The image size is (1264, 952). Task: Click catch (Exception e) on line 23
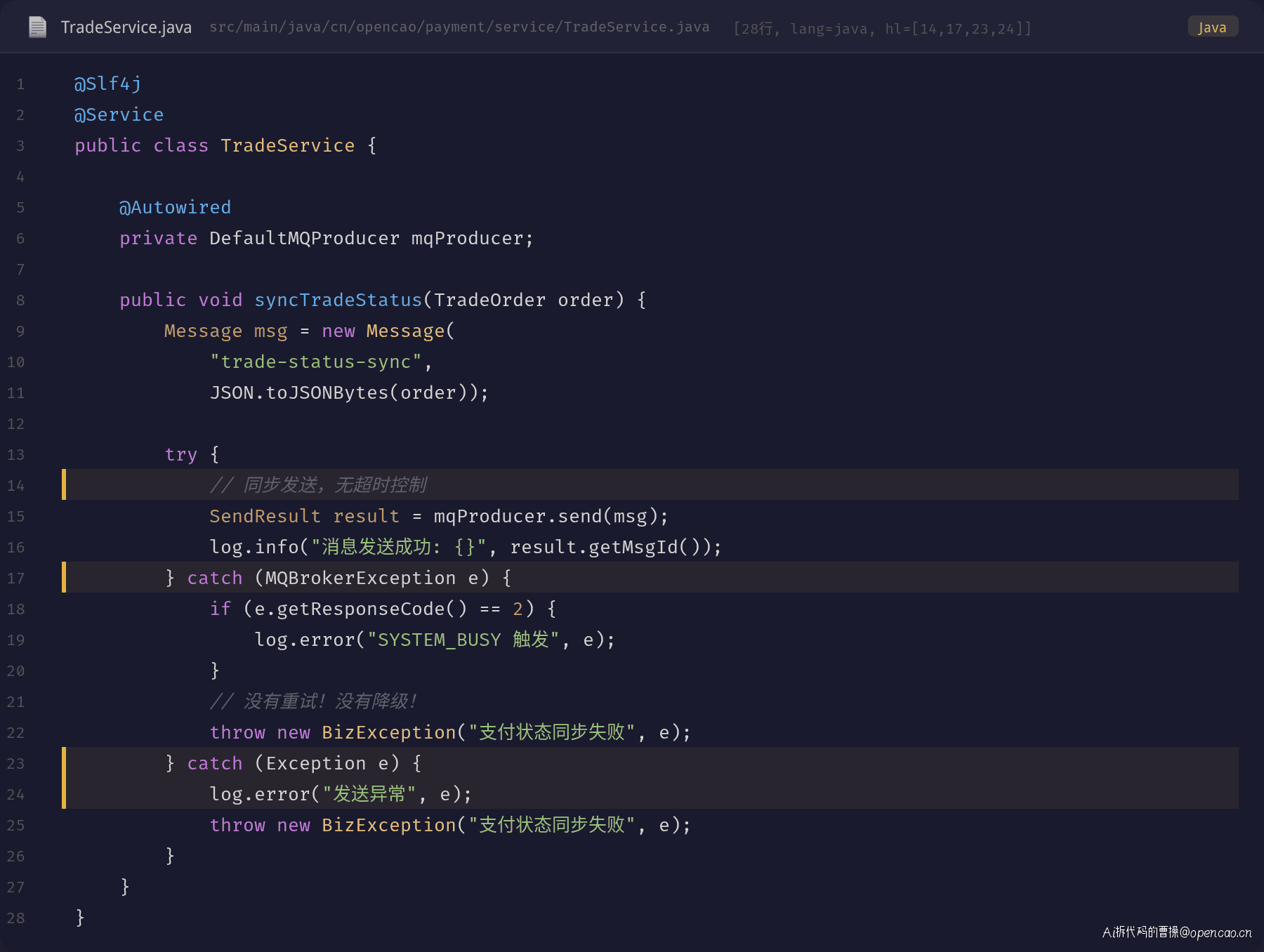click(293, 763)
